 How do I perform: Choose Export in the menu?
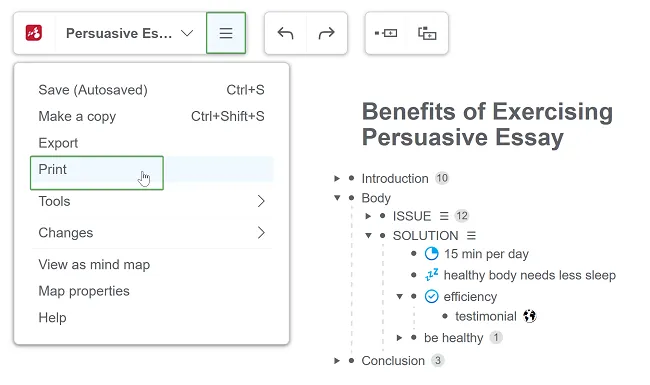tap(58, 143)
